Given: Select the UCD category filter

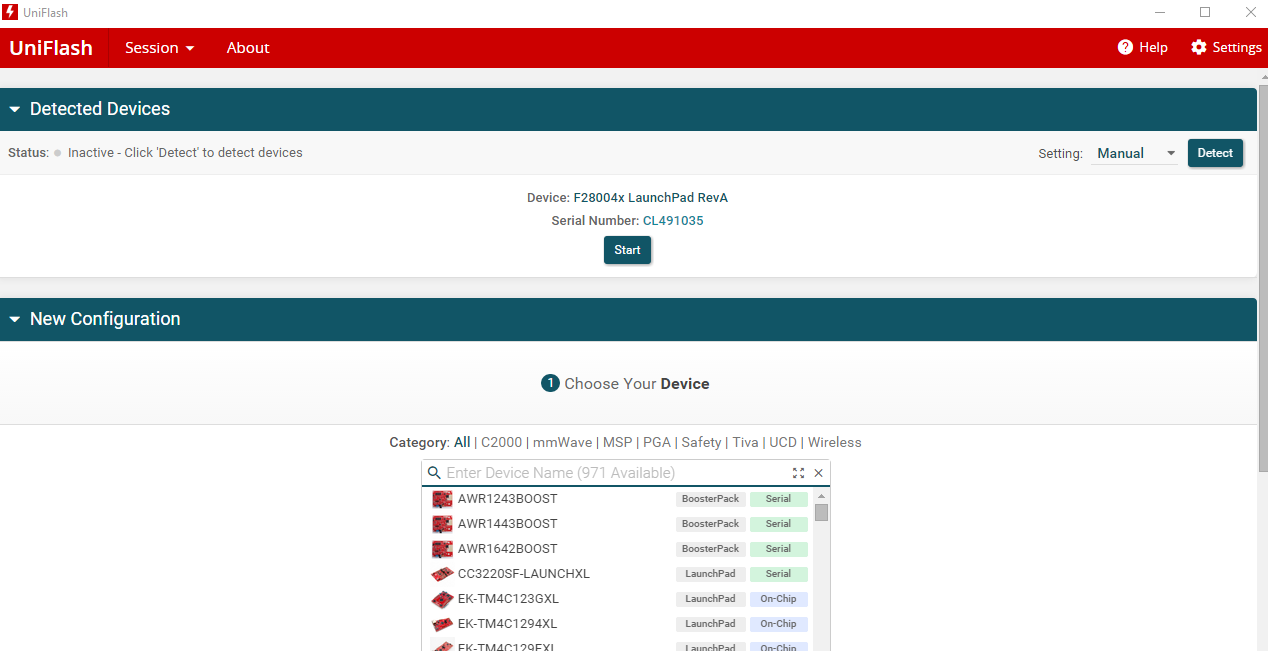Looking at the screenshot, I should (783, 442).
